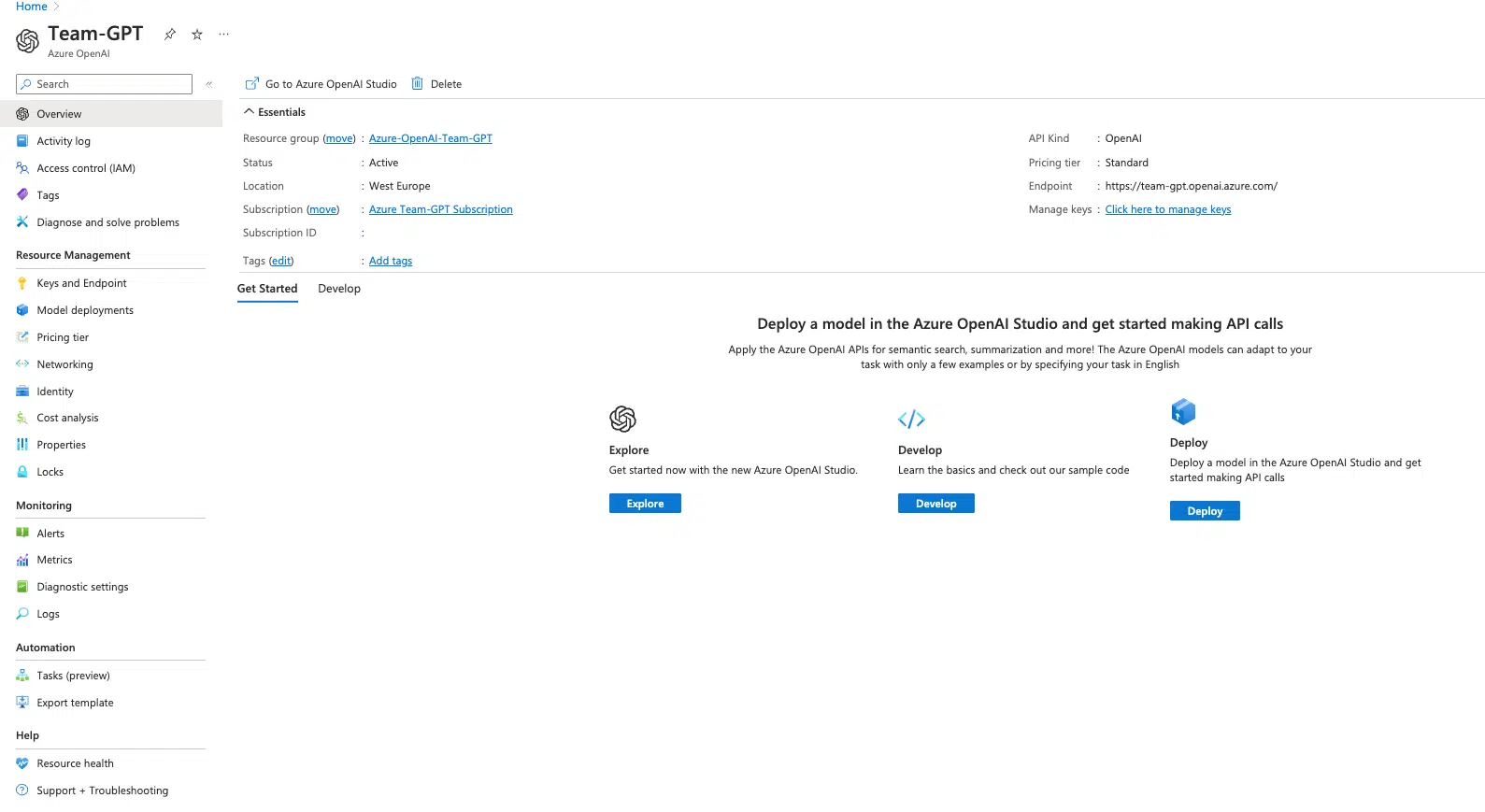Screen dimensions: 1485x812
Task: Click the Logs icon
Action: [22, 614]
